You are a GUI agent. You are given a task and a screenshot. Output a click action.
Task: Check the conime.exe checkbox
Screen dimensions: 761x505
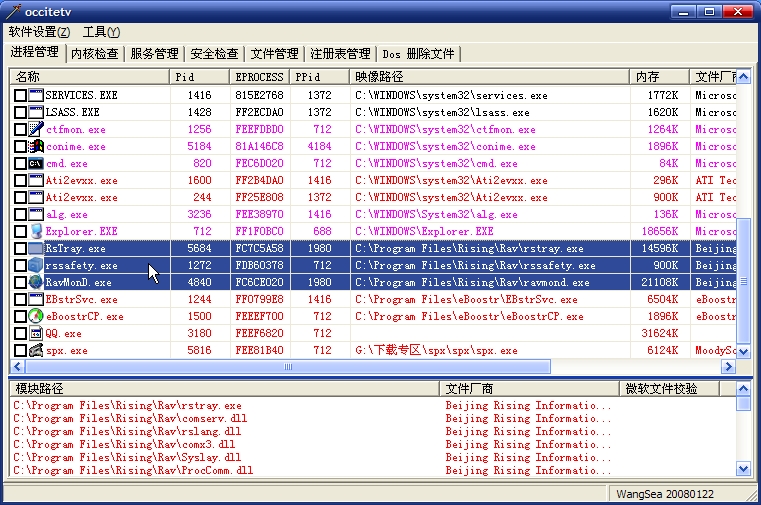(x=20, y=147)
